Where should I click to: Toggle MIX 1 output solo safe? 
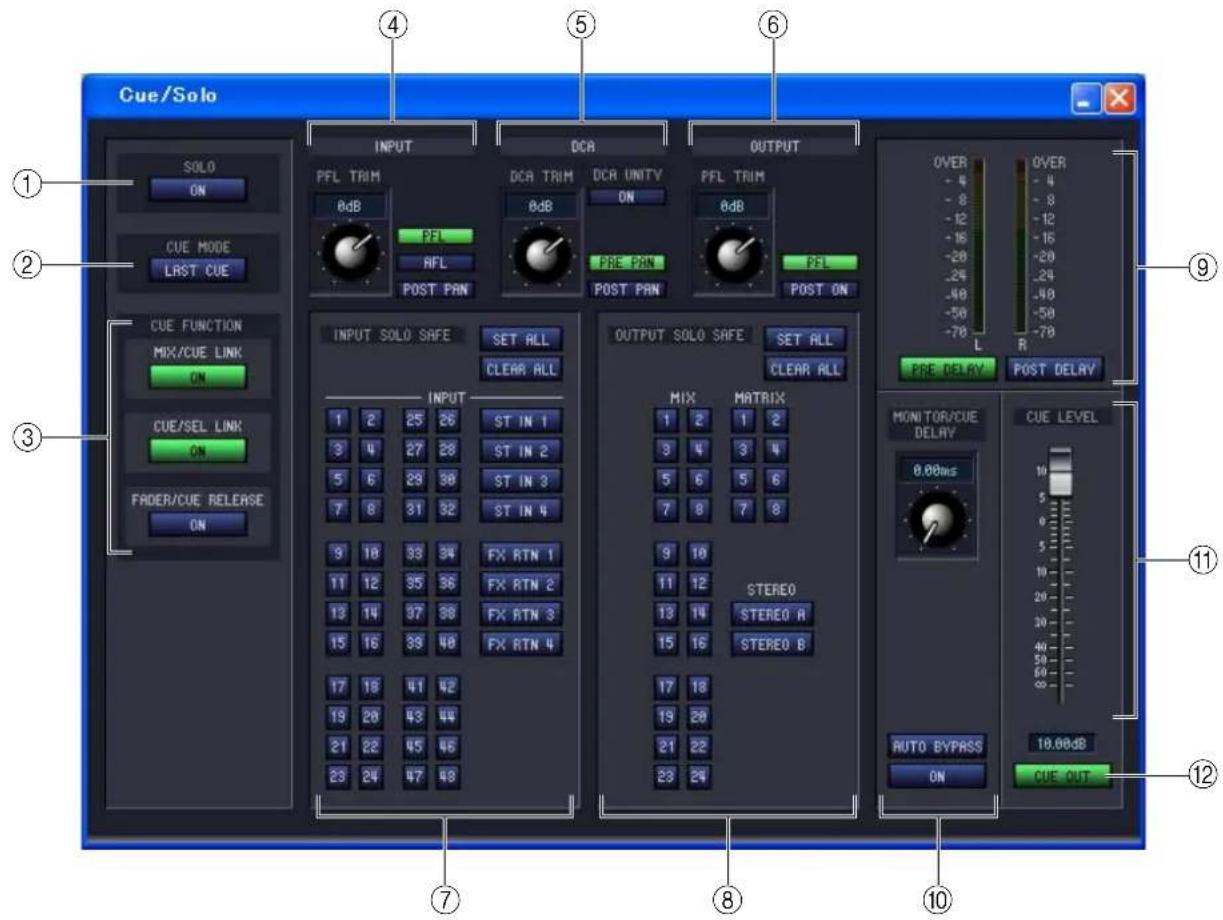click(667, 419)
